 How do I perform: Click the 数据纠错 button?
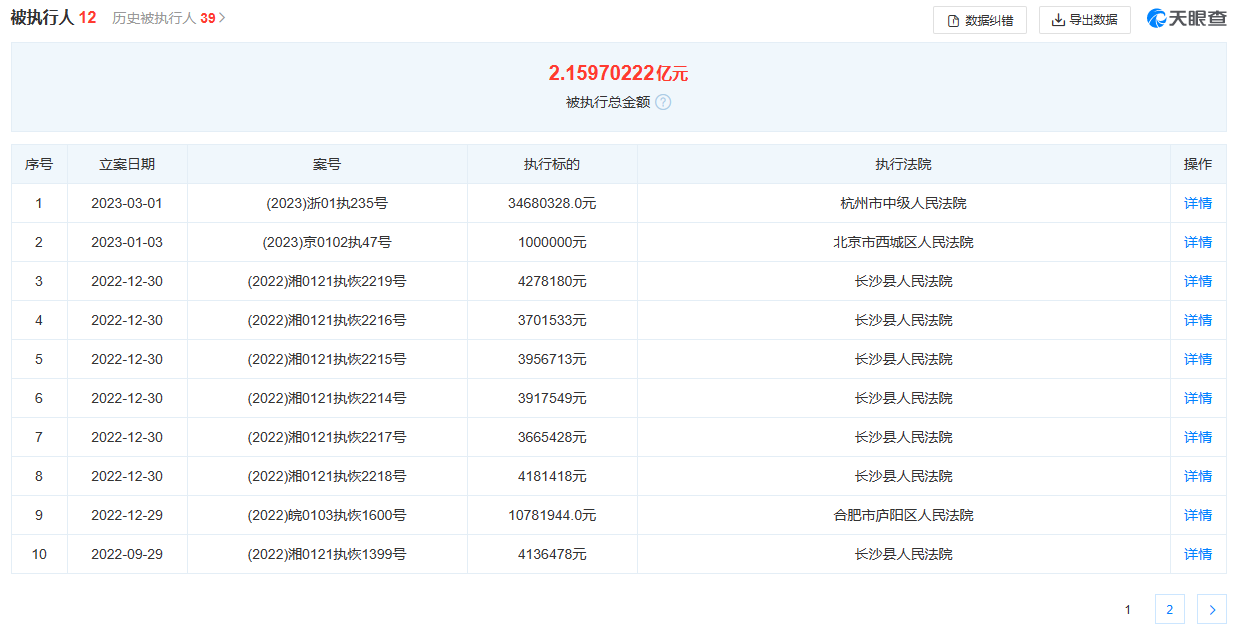pos(980,20)
